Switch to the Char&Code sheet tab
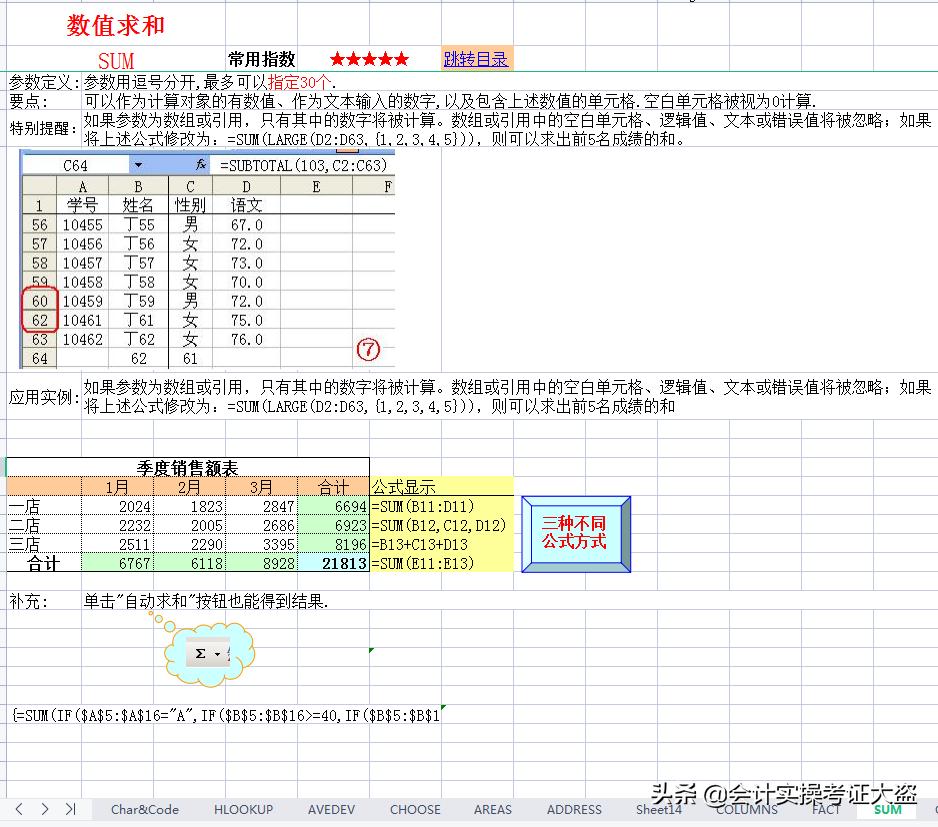The image size is (938, 827). click(x=145, y=810)
